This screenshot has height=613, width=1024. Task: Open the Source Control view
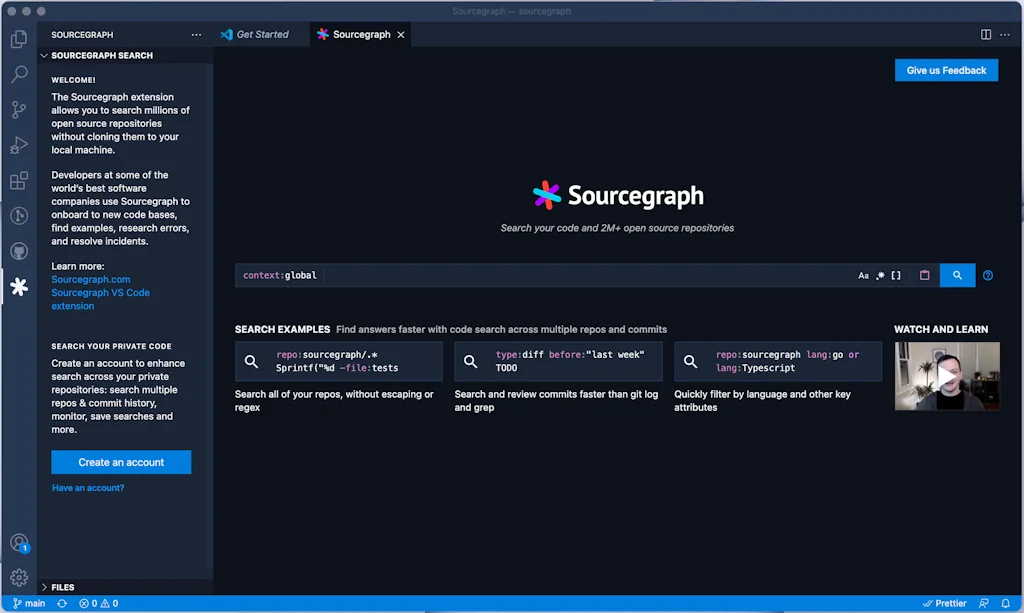(x=18, y=110)
